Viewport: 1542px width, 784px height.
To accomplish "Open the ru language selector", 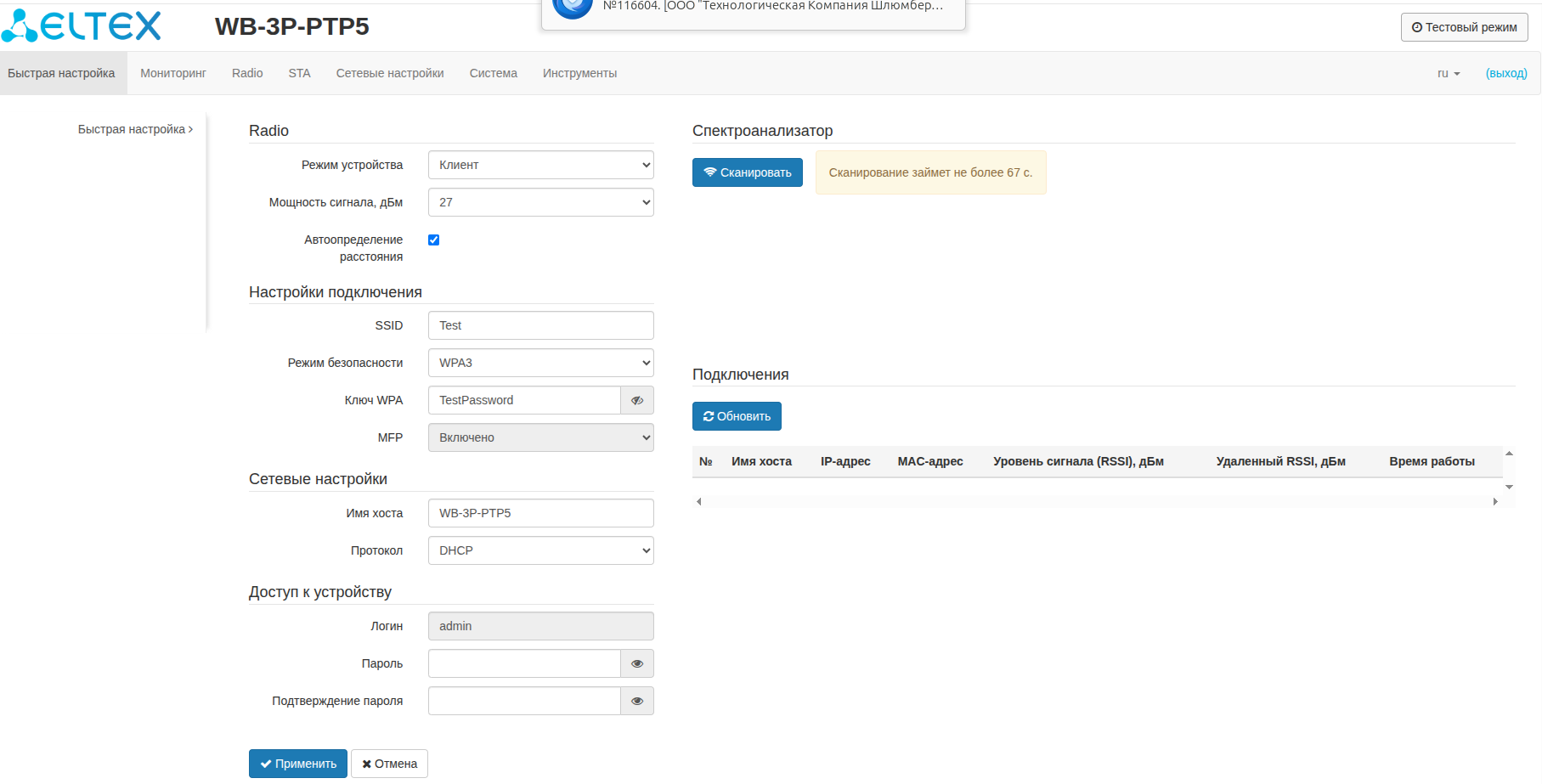I will pos(1448,73).
